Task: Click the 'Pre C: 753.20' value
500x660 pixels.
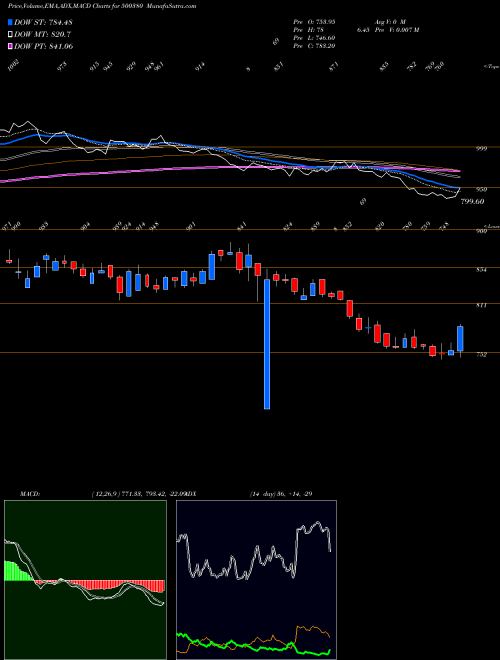Action: (x=314, y=46)
